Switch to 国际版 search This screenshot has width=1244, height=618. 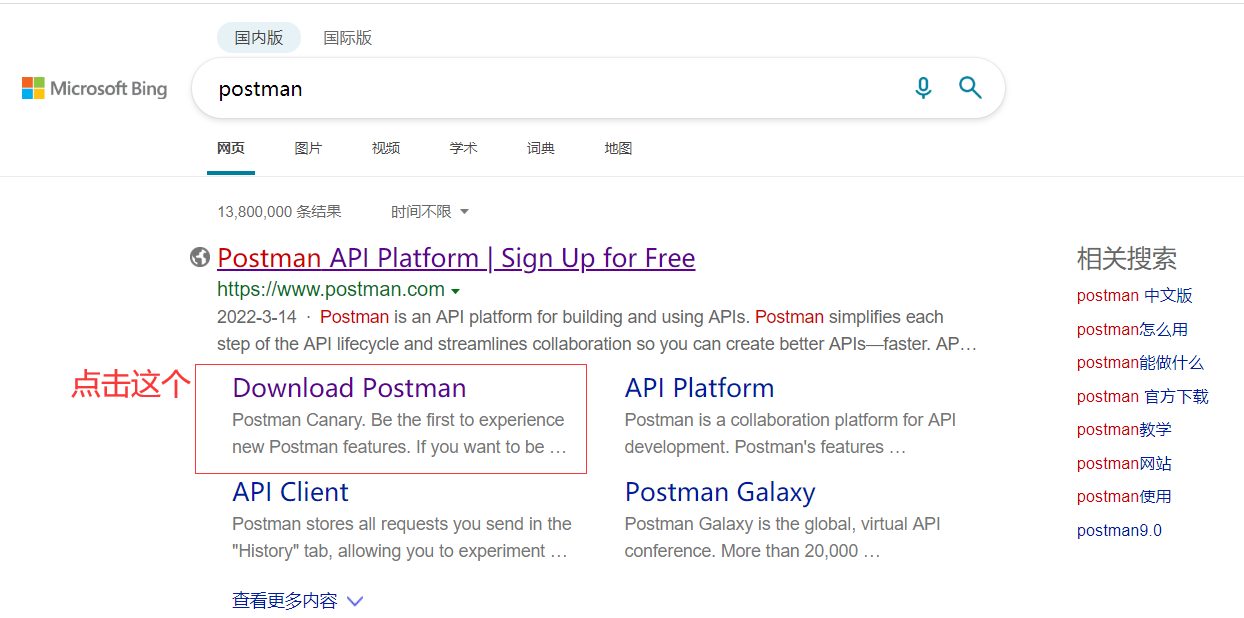click(x=348, y=38)
